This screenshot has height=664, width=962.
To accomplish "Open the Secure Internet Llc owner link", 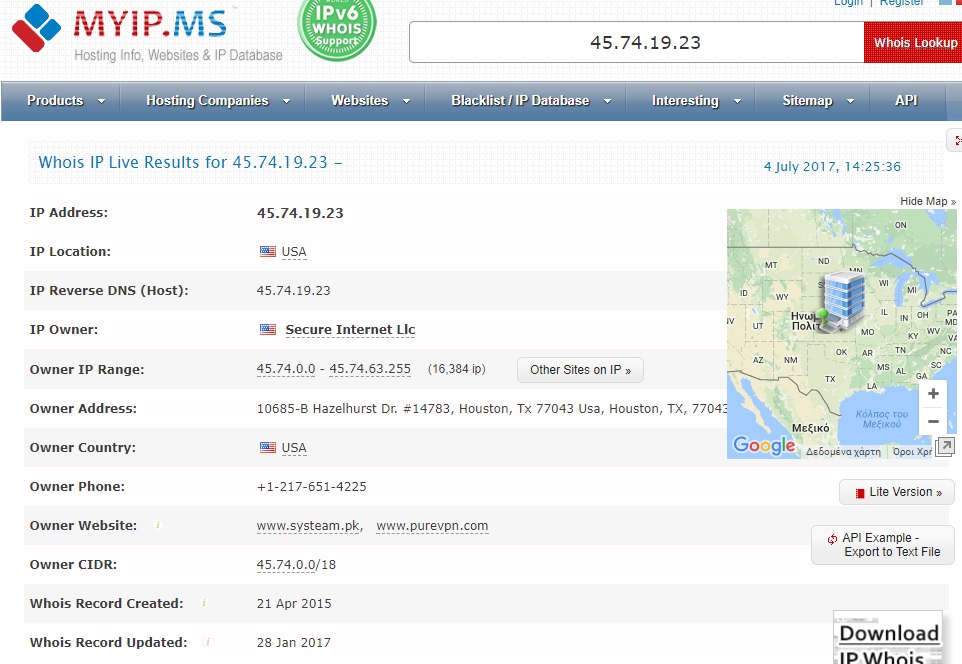I will (x=350, y=330).
